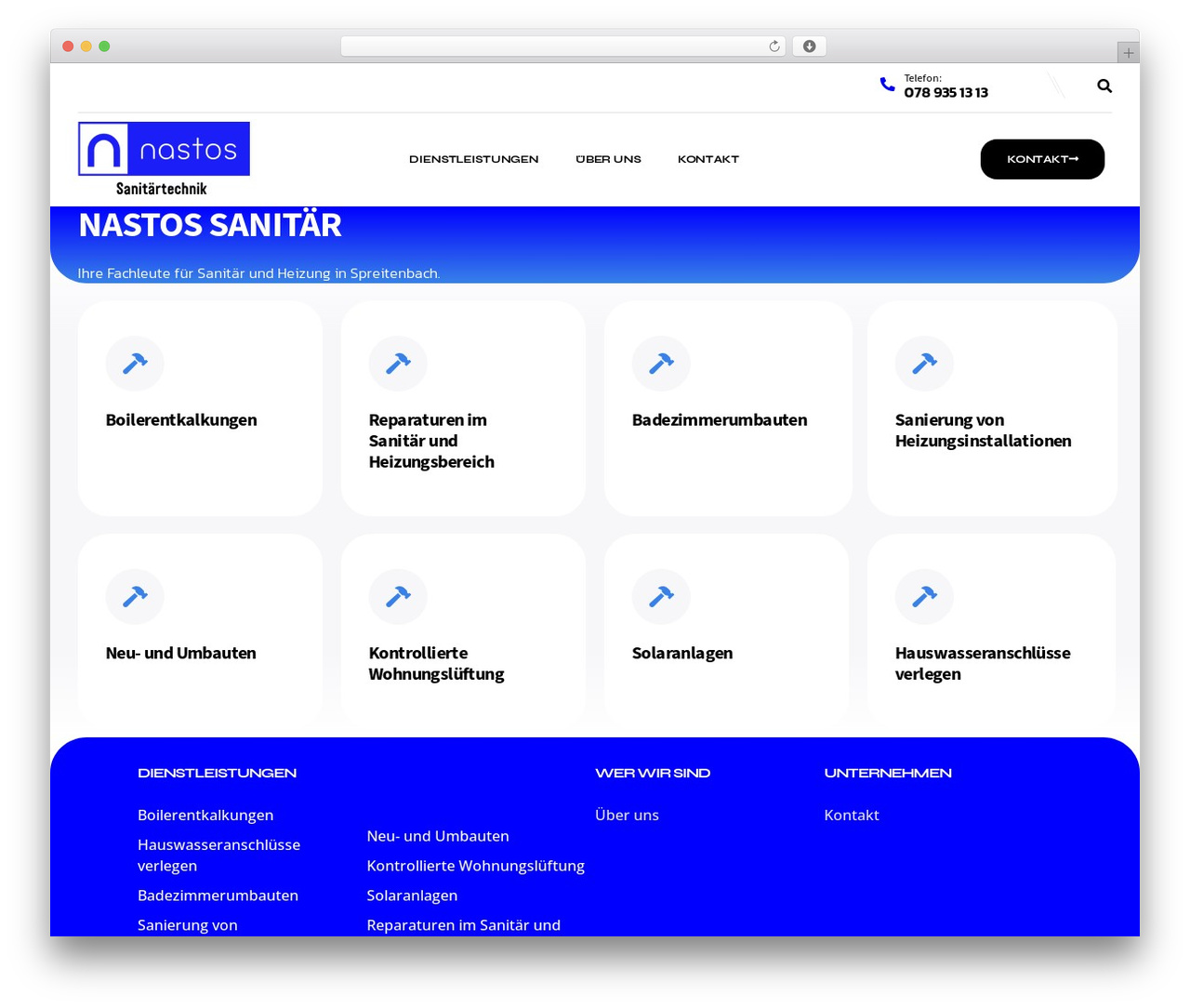This screenshot has width=1190, height=1008.
Task: Click hammer icon above Solaranlagen
Action: [661, 596]
